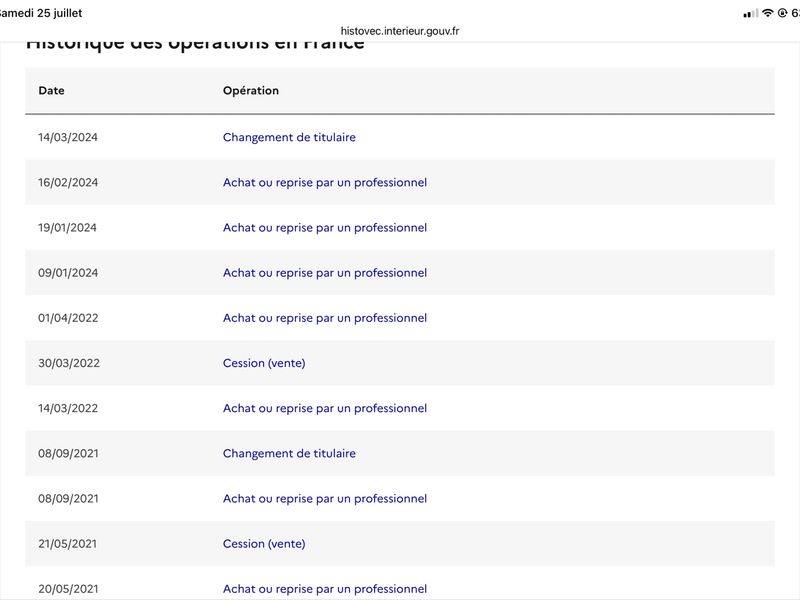800x600 pixels.
Task: Click the Opération column header
Action: coord(251,91)
